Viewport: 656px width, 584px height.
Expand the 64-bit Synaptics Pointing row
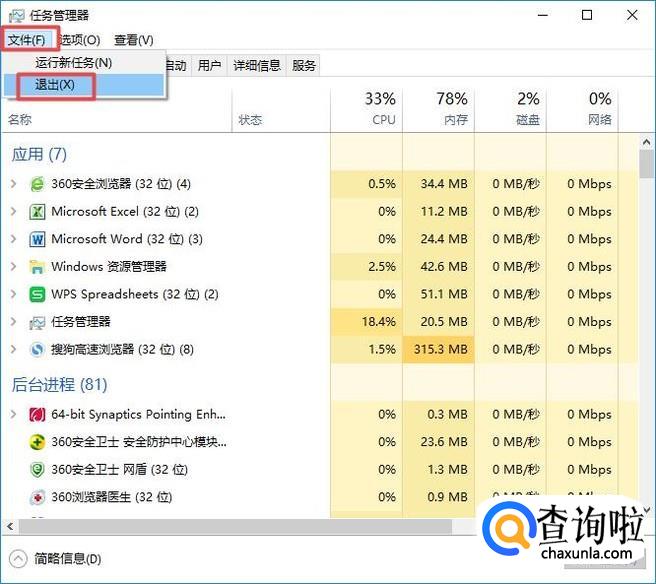coord(13,414)
